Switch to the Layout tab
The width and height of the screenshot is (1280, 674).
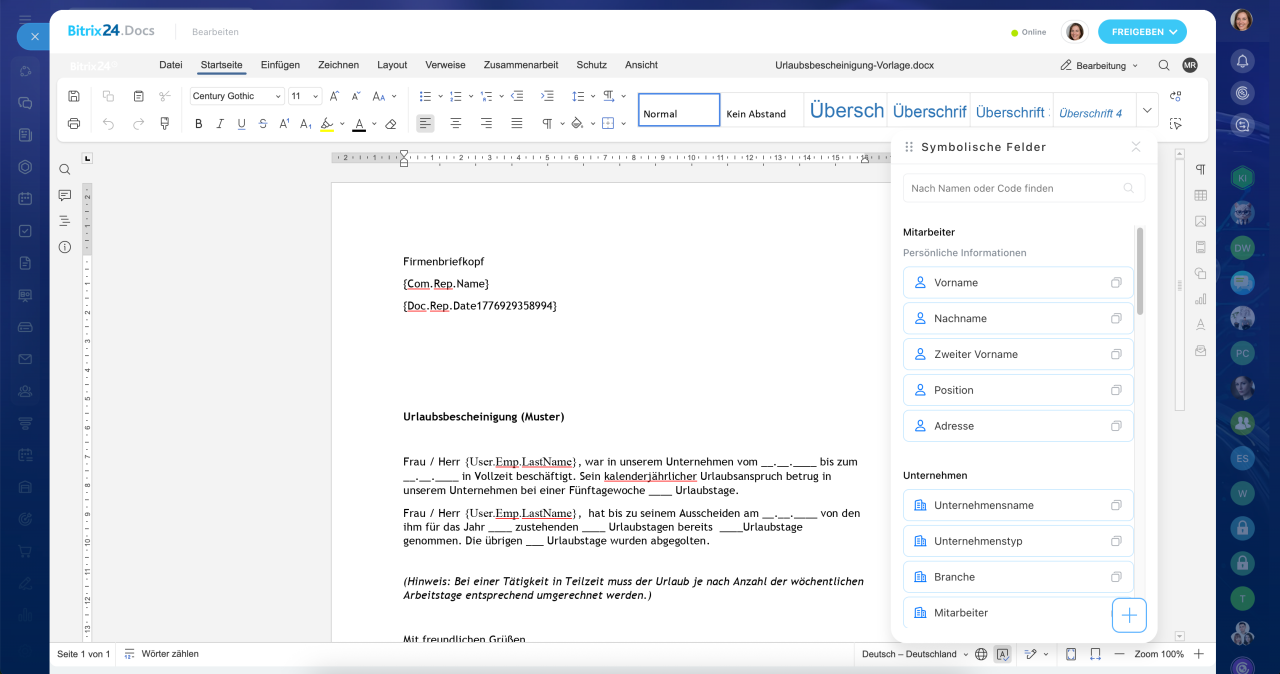coord(392,65)
